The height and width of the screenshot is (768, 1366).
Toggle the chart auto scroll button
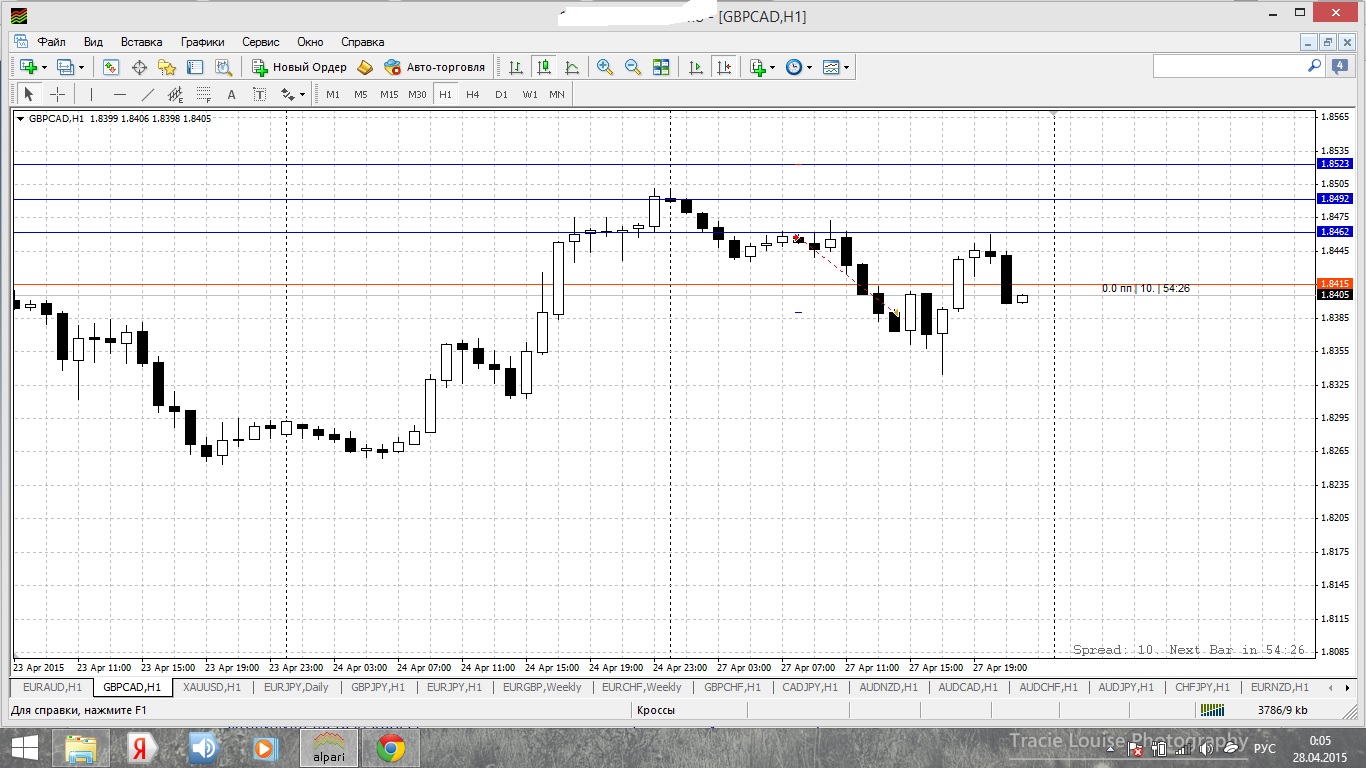coord(696,67)
